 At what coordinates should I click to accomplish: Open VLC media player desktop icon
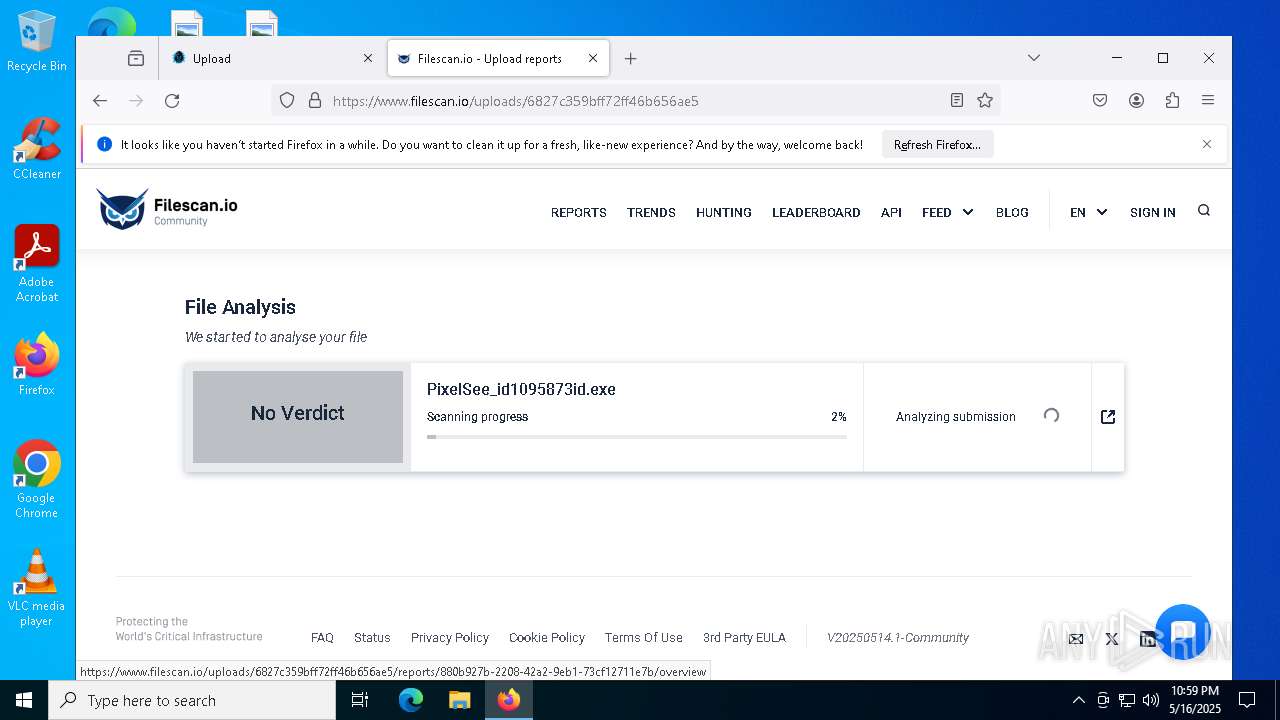[37, 588]
